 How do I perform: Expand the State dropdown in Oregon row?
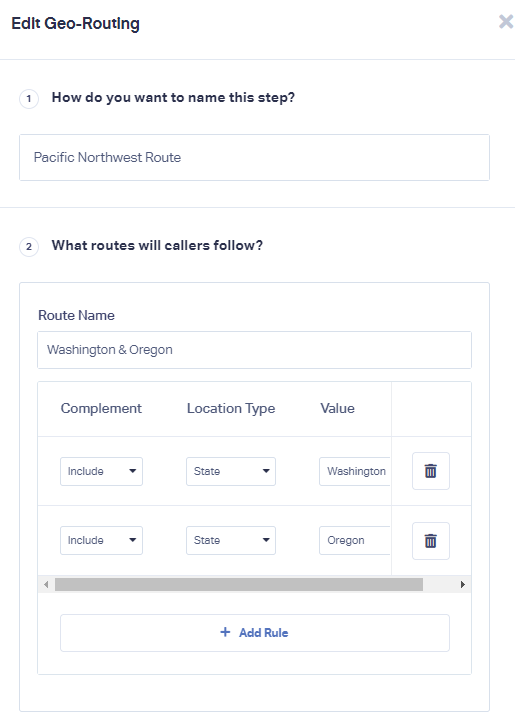tap(231, 540)
